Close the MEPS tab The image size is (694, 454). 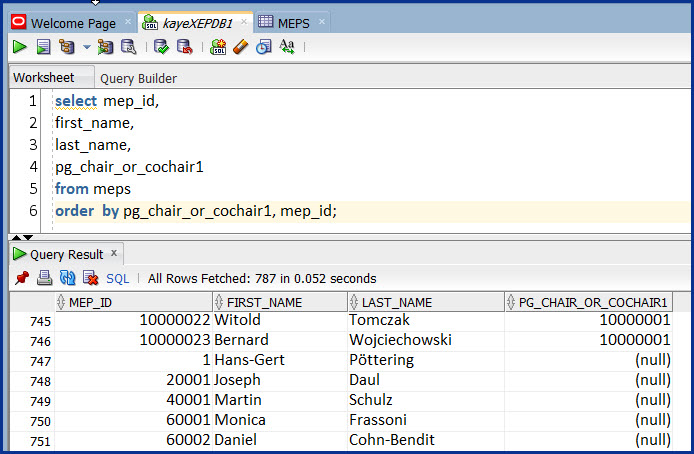pyautogui.click(x=322, y=22)
